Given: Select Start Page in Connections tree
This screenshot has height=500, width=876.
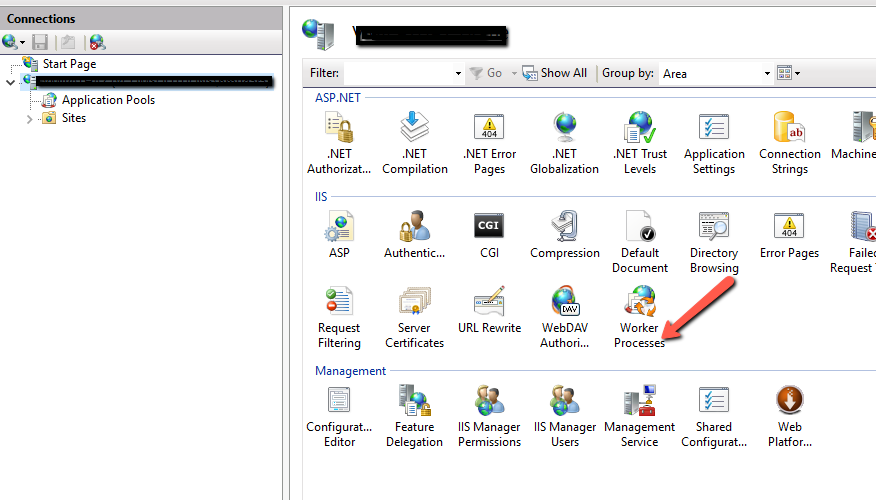Looking at the screenshot, I should pos(69,64).
